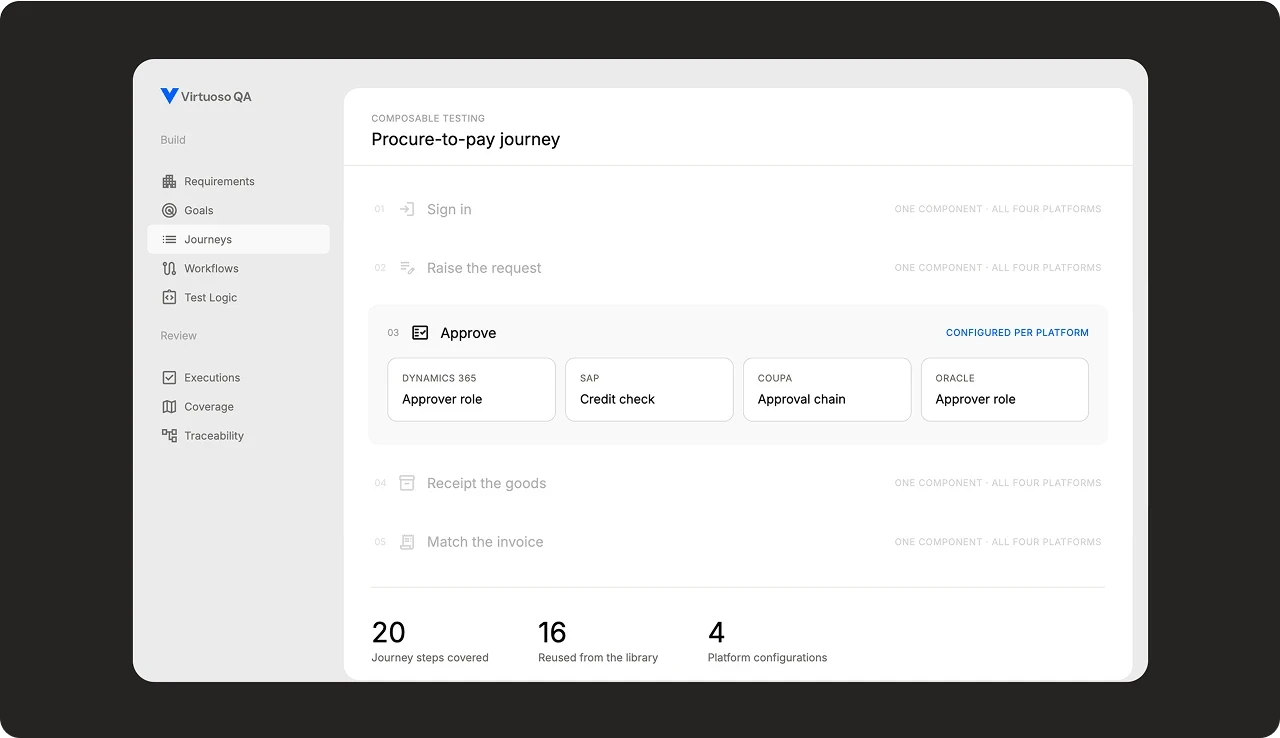Click the Match the invoice receipt icon
Screen dimensions: 1280x738
pos(407,542)
